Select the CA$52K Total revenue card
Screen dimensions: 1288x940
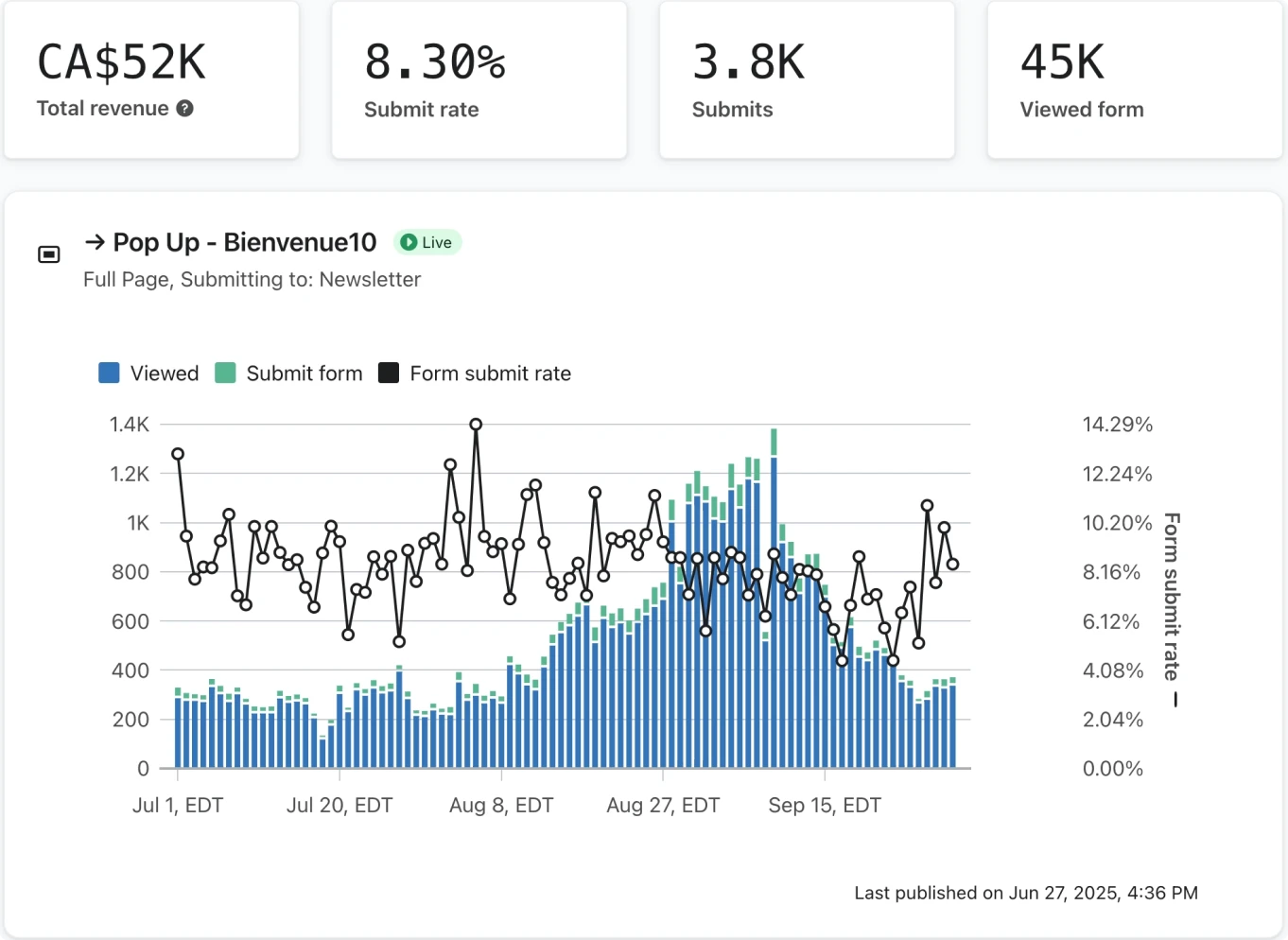[x=151, y=80]
